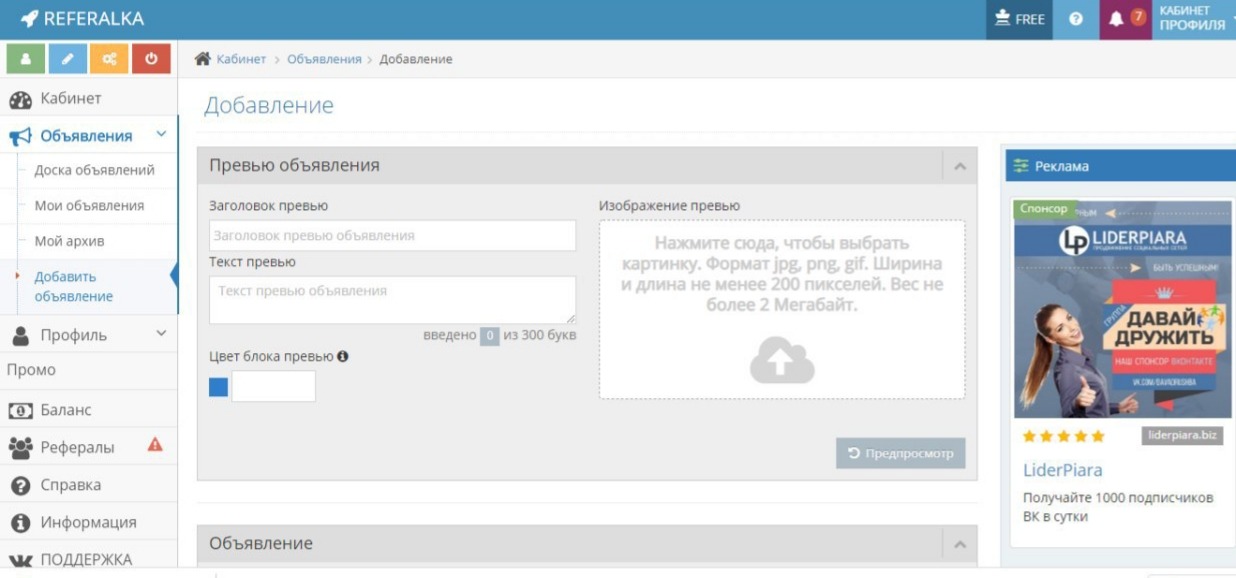
Task: Click the blue preview block color swatch
Action: 218,387
